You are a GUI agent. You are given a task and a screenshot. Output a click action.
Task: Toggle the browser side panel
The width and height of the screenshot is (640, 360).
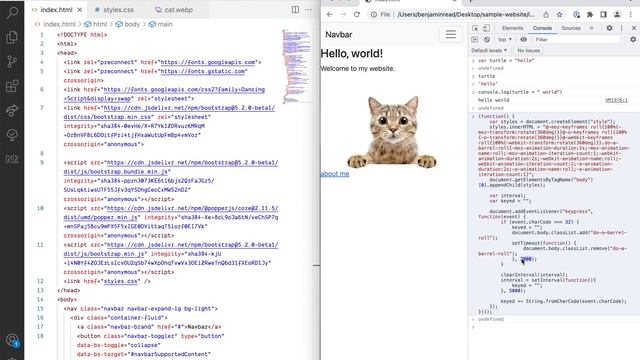tap(603, 14)
